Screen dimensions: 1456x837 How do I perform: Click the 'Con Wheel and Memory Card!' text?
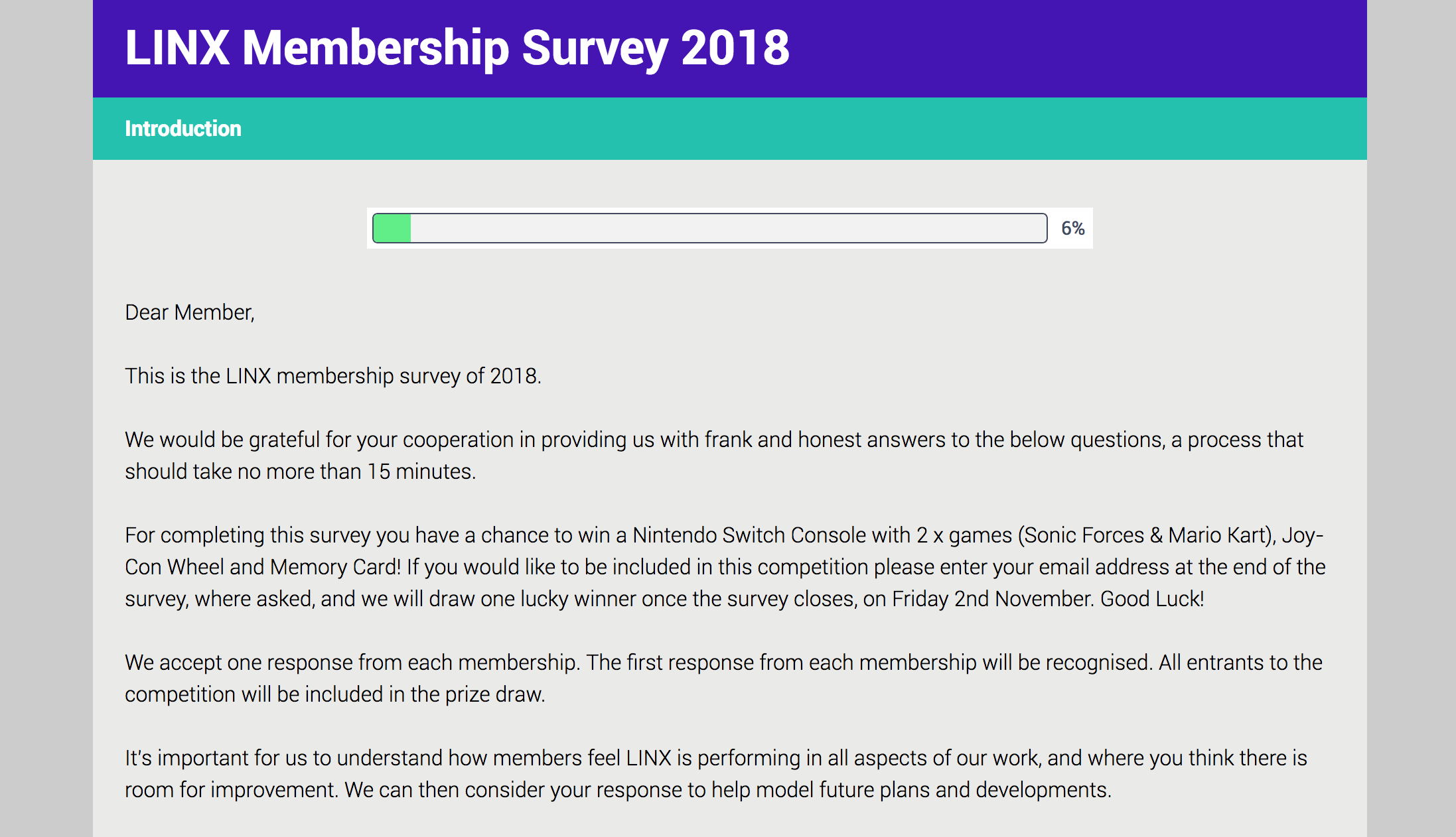(263, 567)
